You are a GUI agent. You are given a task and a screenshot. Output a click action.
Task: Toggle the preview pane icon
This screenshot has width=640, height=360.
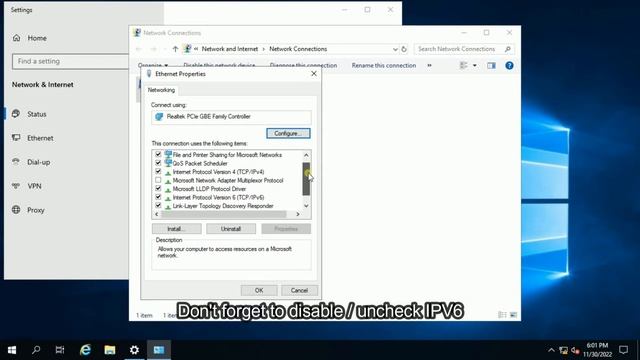(491, 65)
